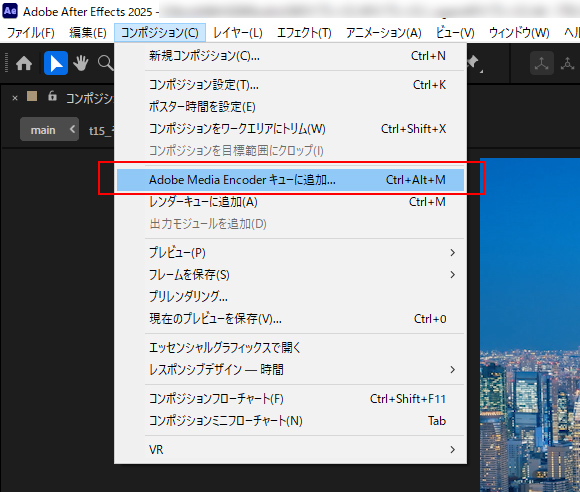Choose プリレンダリング... menu item
The height and width of the screenshot is (492, 580).
point(290,297)
